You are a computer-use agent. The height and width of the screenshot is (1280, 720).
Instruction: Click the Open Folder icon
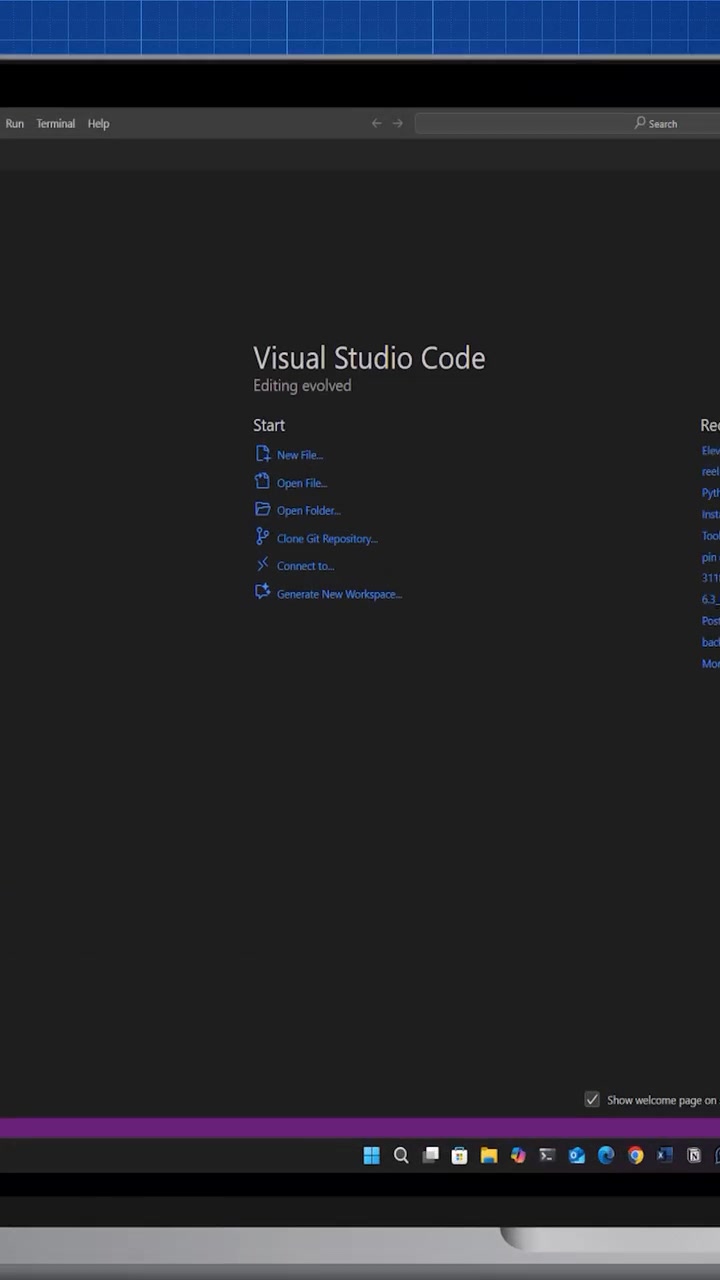click(262, 510)
